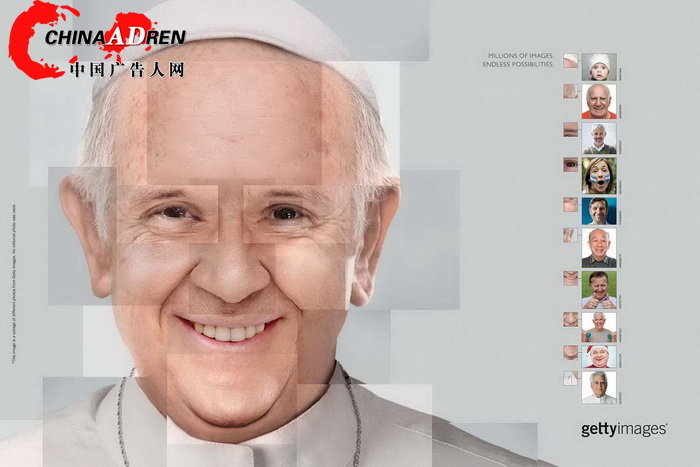The width and height of the screenshot is (700, 467).
Task: Select the bald man in orange shirt thumbnail
Action: pyautogui.click(x=599, y=101)
